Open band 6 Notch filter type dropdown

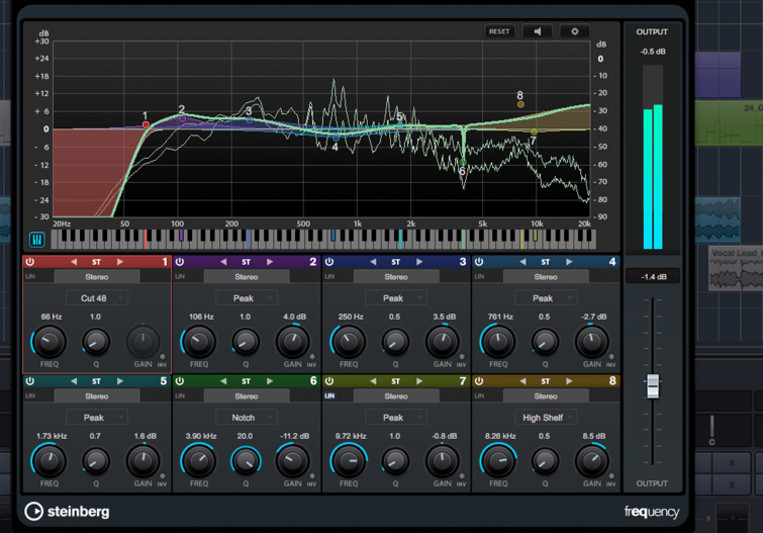246,418
